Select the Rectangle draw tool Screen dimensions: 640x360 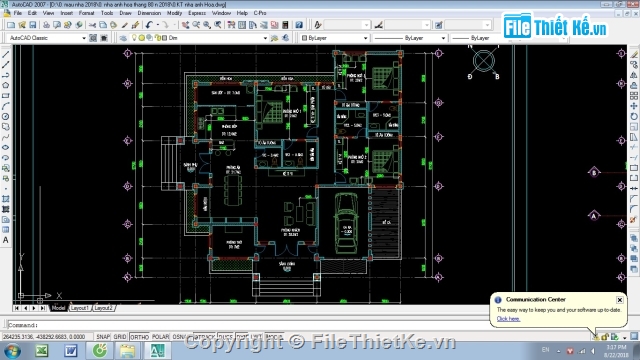[x=6, y=96]
